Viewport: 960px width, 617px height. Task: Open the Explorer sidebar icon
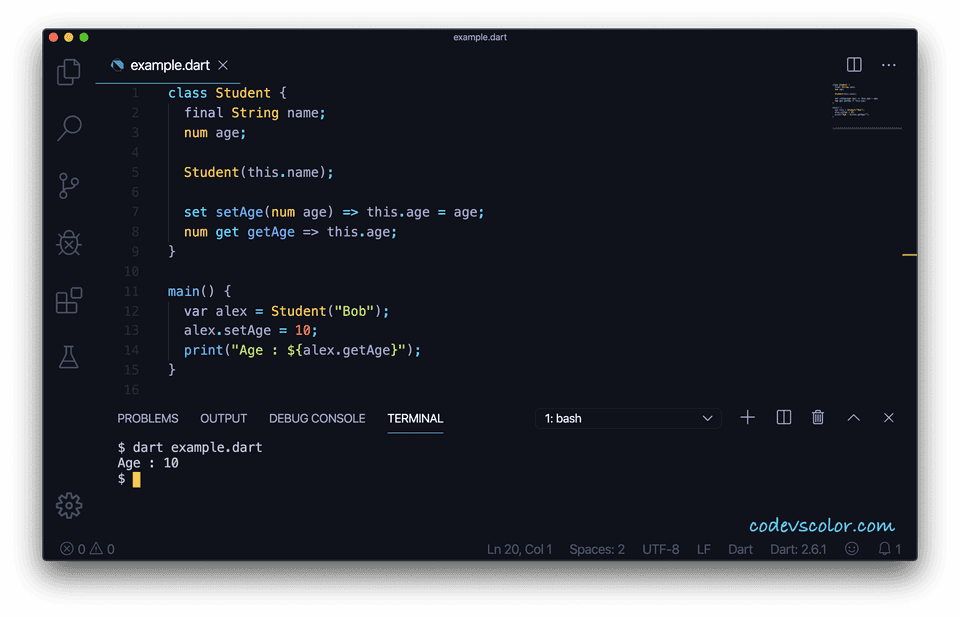[69, 71]
